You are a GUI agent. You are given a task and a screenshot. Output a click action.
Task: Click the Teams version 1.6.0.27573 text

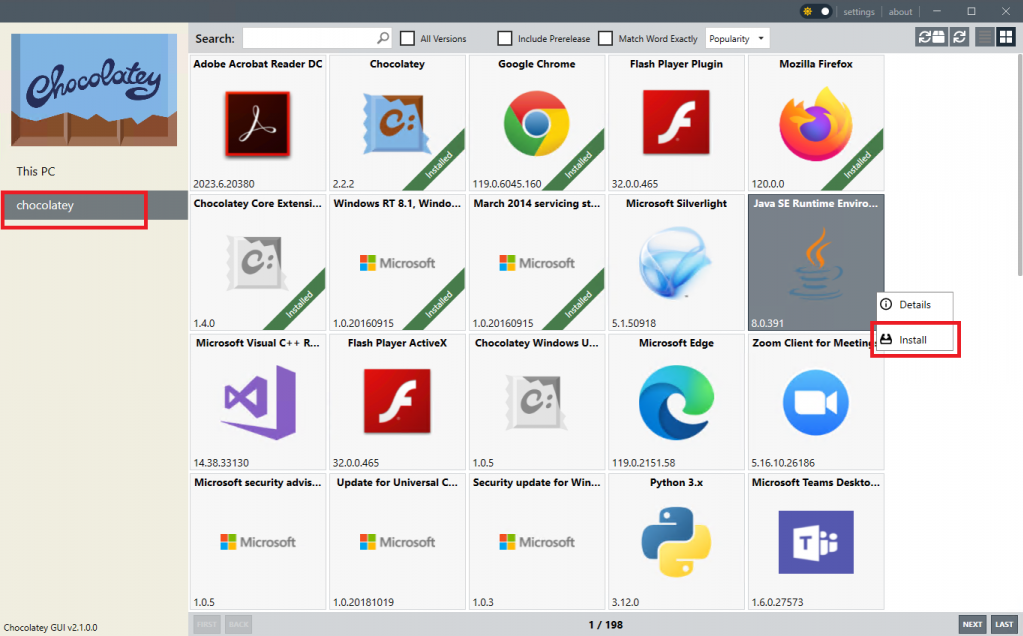click(x=777, y=602)
